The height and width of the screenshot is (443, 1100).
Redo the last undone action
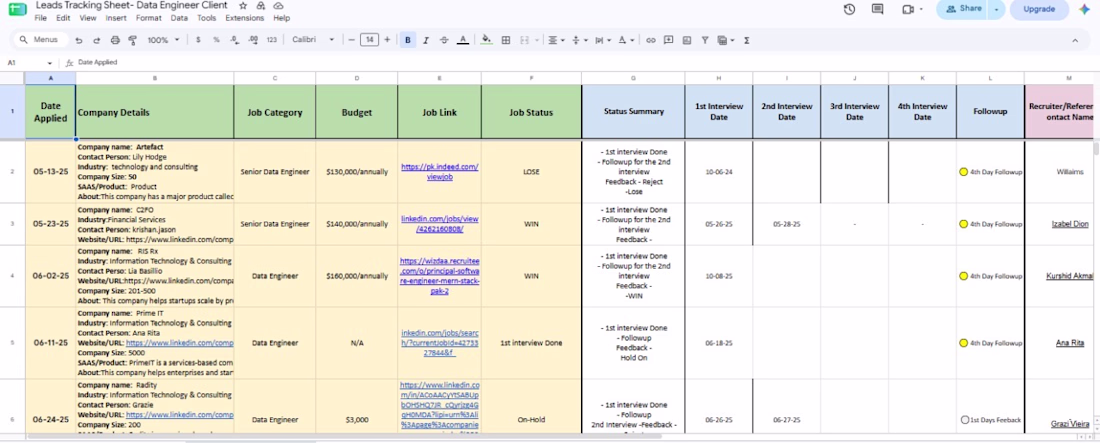(x=97, y=40)
